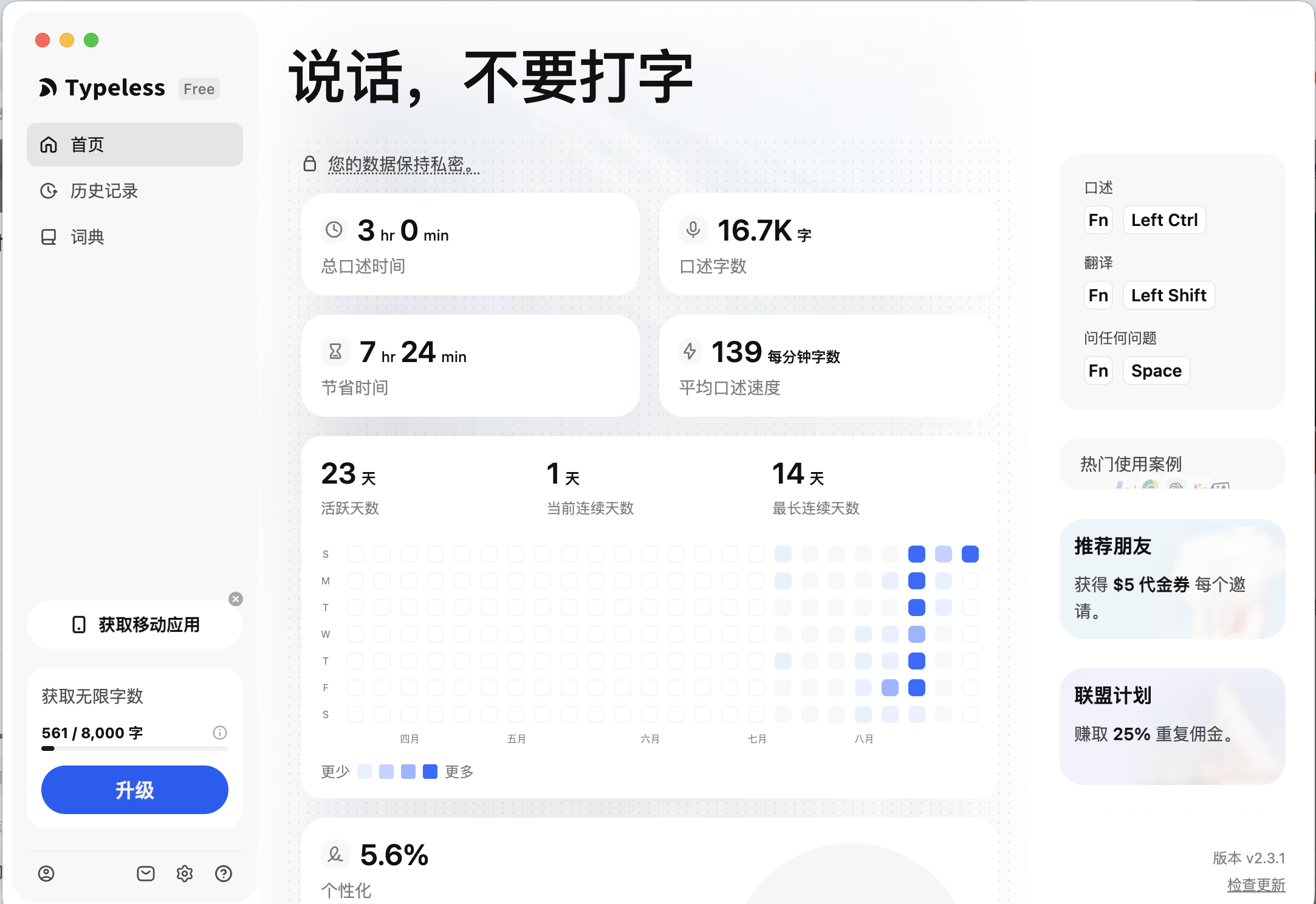1316x904 pixels.
Task: Open the mail feedback icon
Action: coord(146,874)
